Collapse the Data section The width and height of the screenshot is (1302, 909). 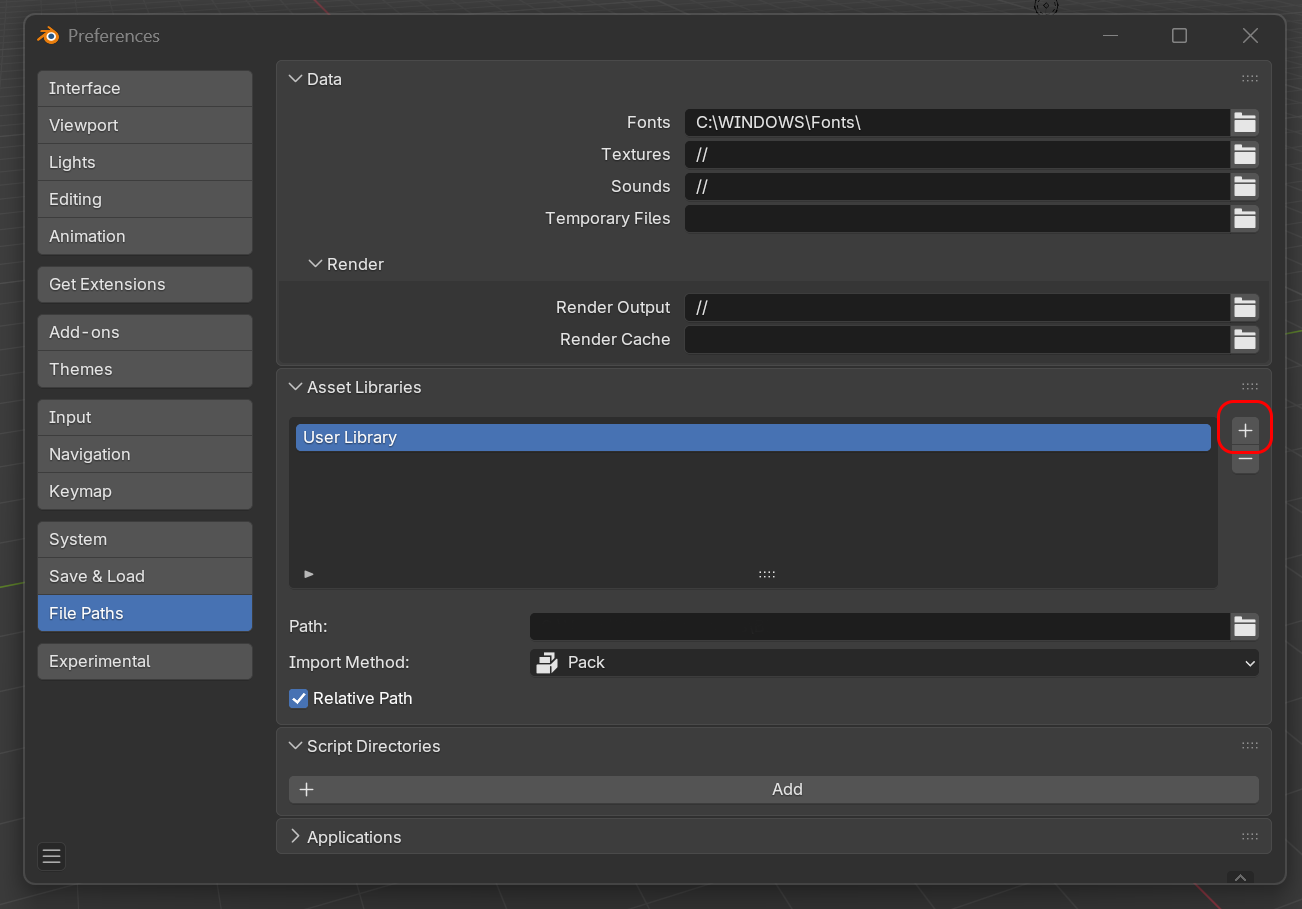click(296, 78)
